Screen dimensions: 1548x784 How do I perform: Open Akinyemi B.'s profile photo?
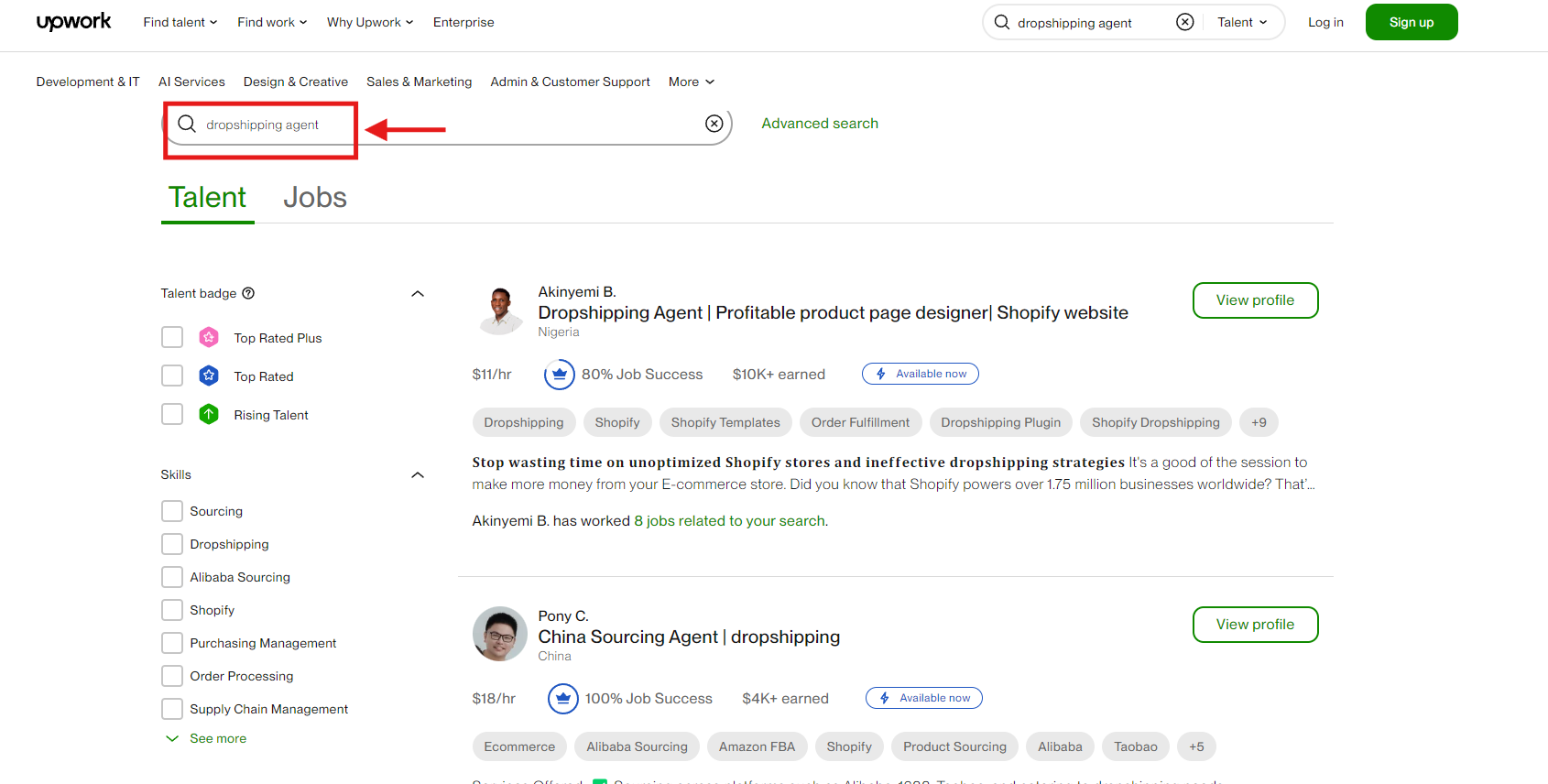[500, 310]
